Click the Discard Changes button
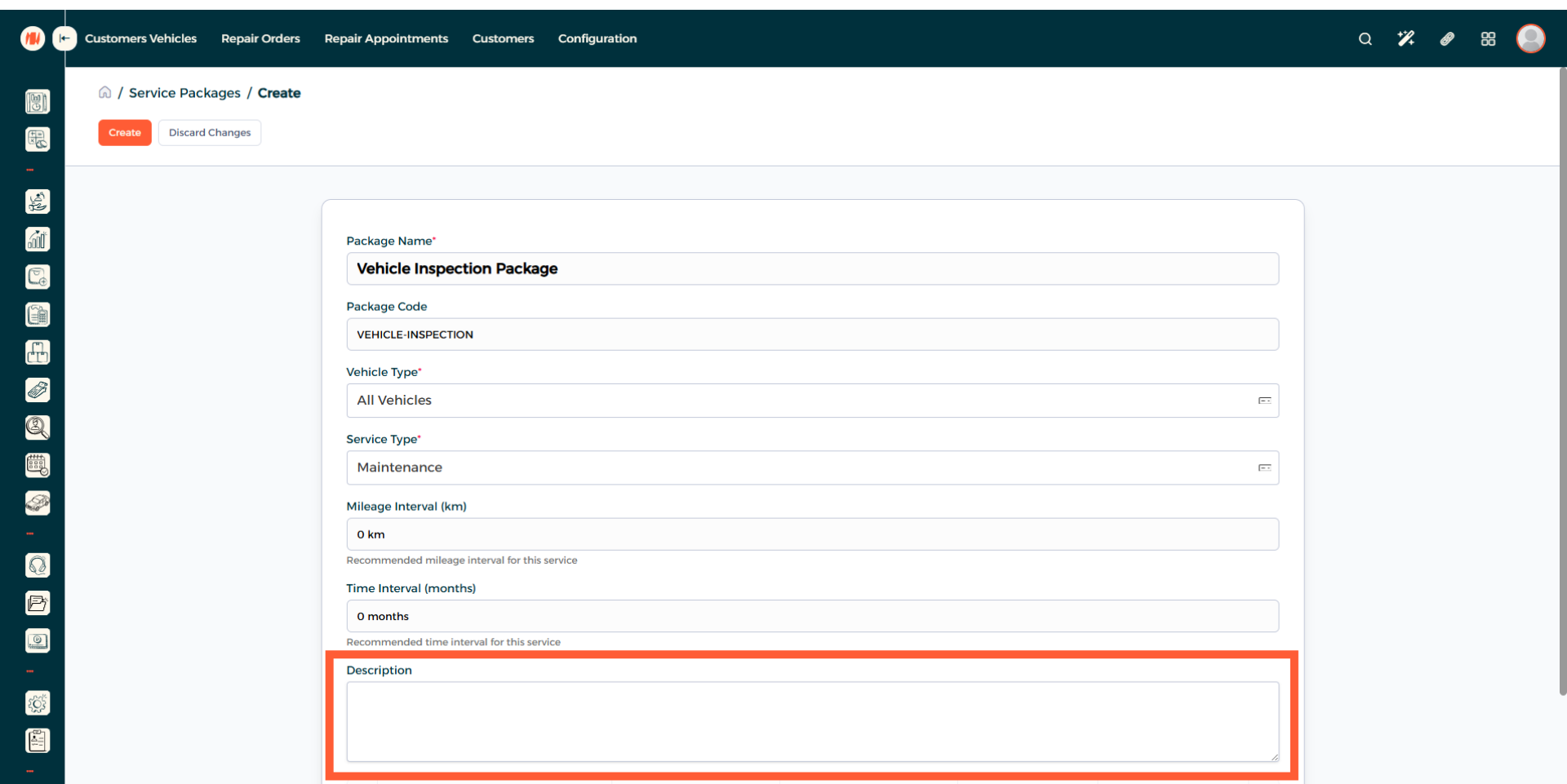This screenshot has width=1567, height=784. (210, 133)
